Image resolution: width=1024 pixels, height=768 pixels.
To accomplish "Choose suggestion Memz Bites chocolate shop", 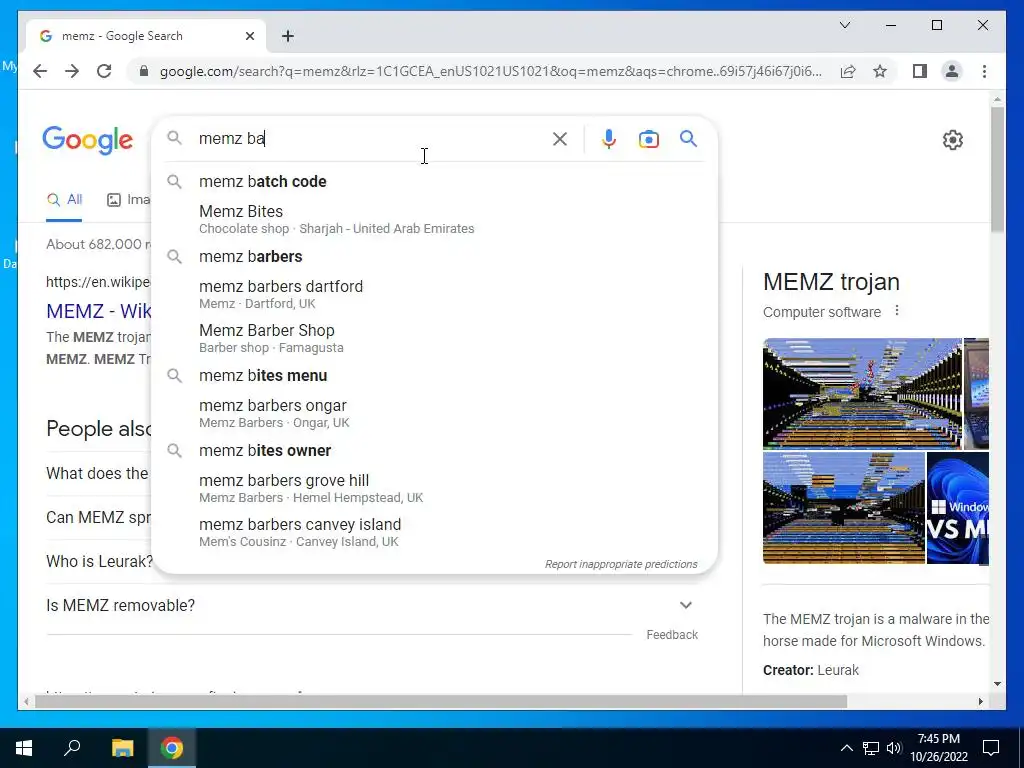I will 434,219.
